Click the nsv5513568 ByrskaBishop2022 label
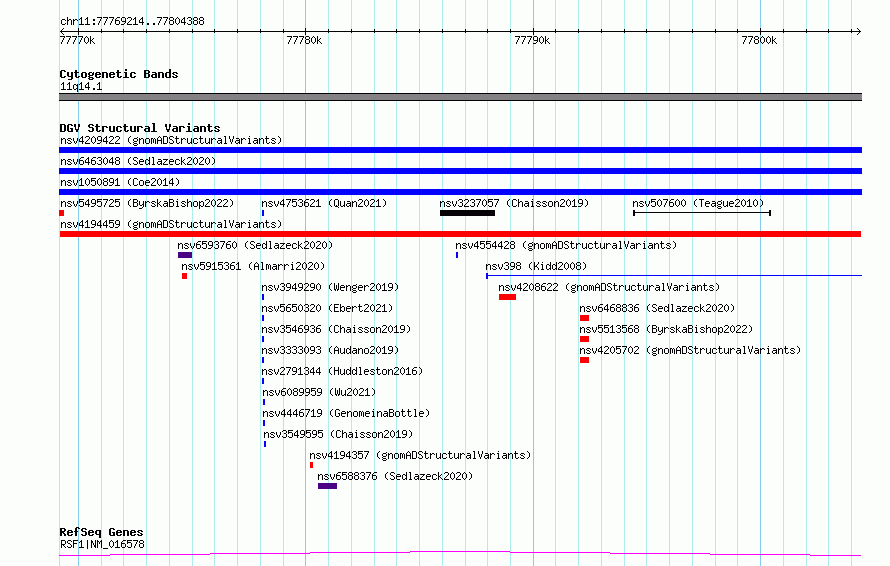The width and height of the screenshot is (890, 566). (666, 329)
